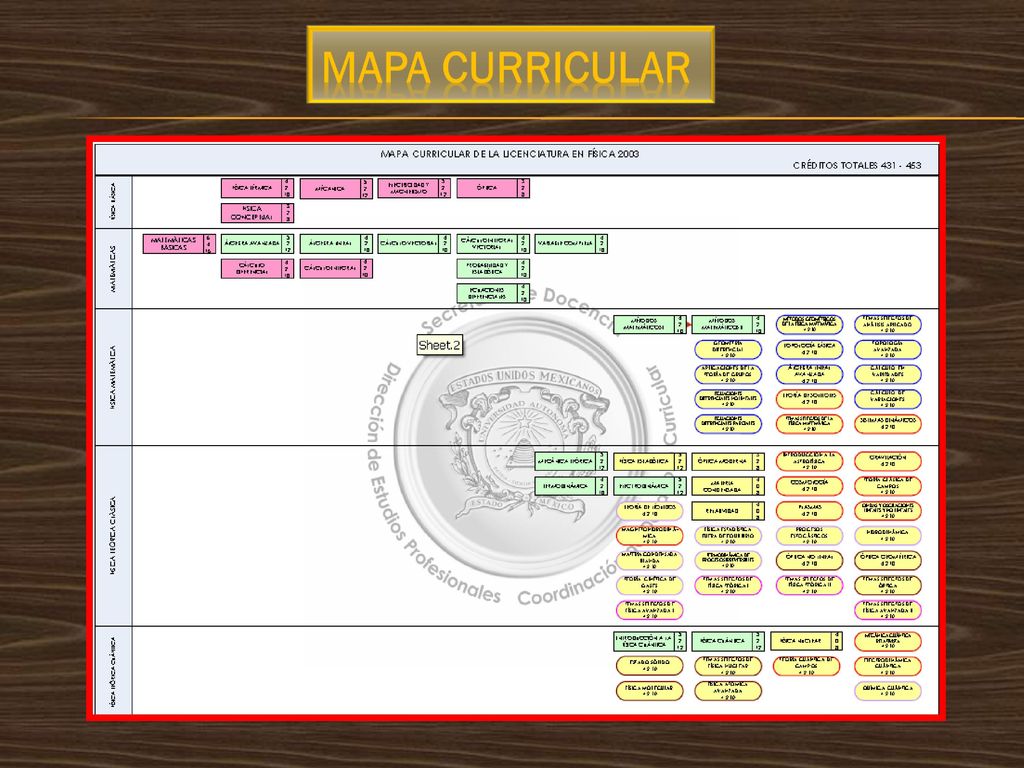The width and height of the screenshot is (1024, 768).
Task: Select the 'TERMODINÁMICA' green course box
Action: point(571,487)
